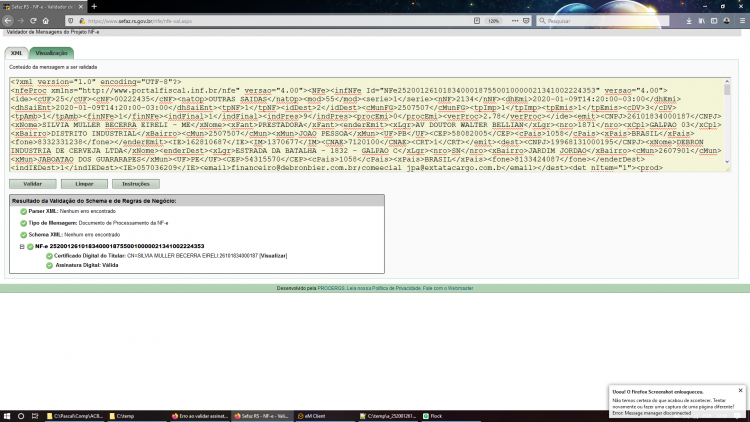Screen dimensions: 750x422
Task: Click the tracking protection shield icon
Action: tap(71, 21)
